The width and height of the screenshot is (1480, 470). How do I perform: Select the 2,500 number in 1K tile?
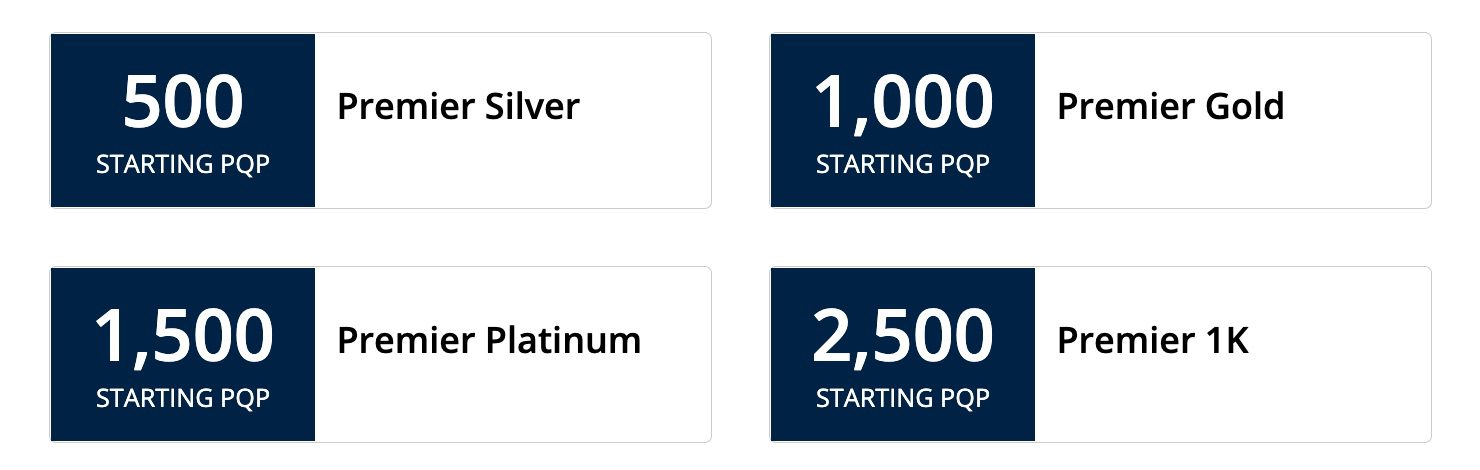tap(903, 338)
